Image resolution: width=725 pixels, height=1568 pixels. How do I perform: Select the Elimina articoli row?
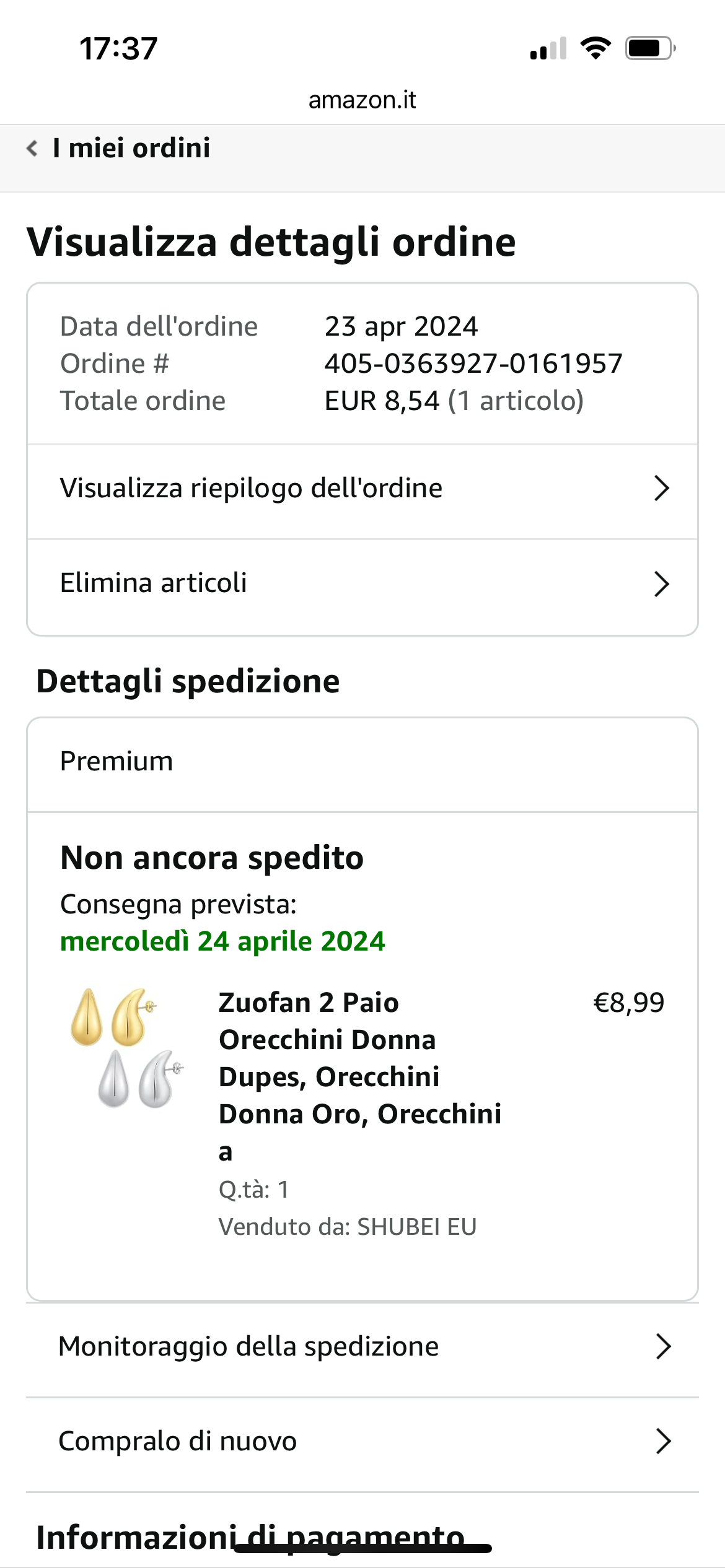click(x=154, y=583)
